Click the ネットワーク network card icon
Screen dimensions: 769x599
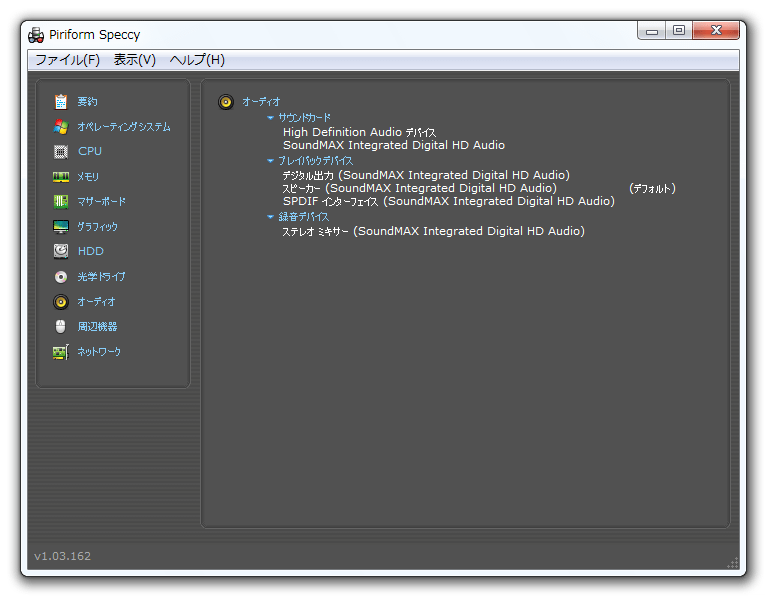coord(61,352)
